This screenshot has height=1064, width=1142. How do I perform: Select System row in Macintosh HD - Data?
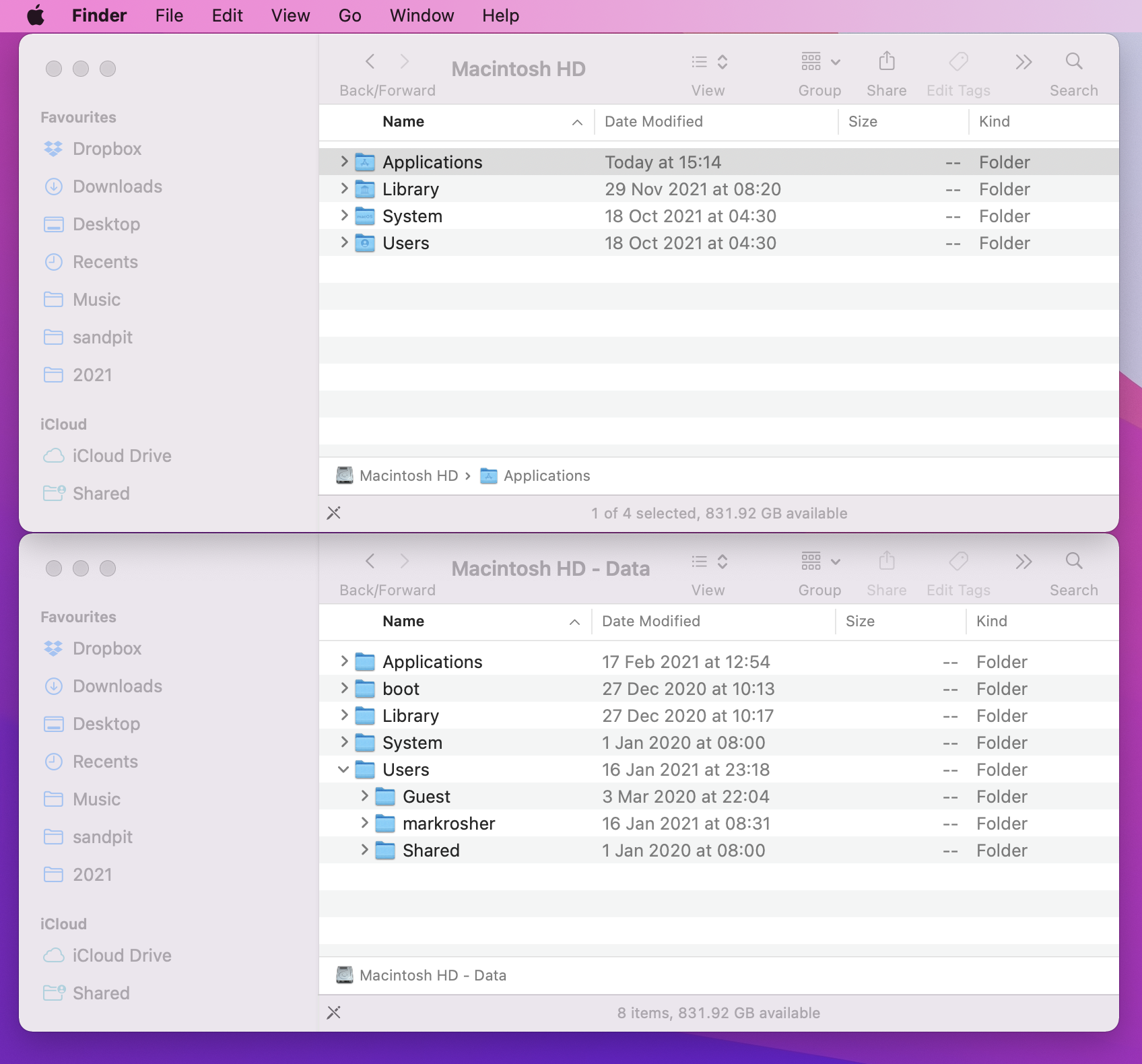719,742
